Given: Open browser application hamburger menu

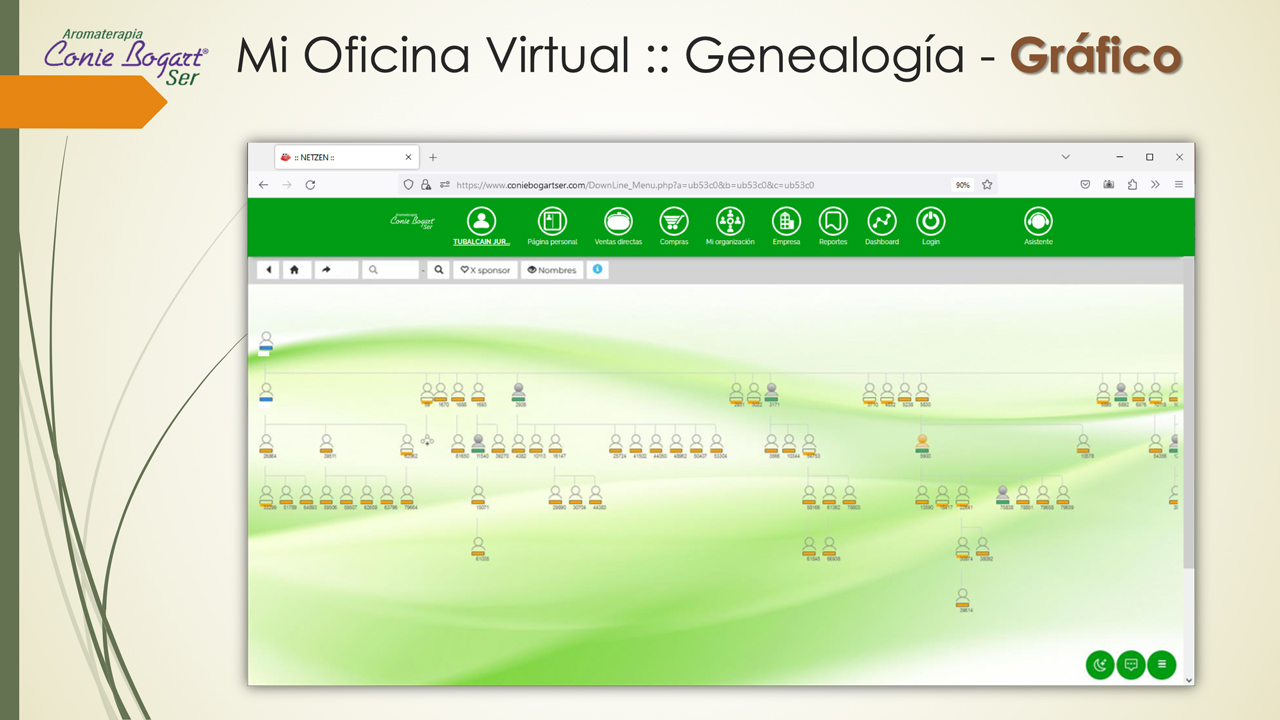Looking at the screenshot, I should click(x=1179, y=185).
